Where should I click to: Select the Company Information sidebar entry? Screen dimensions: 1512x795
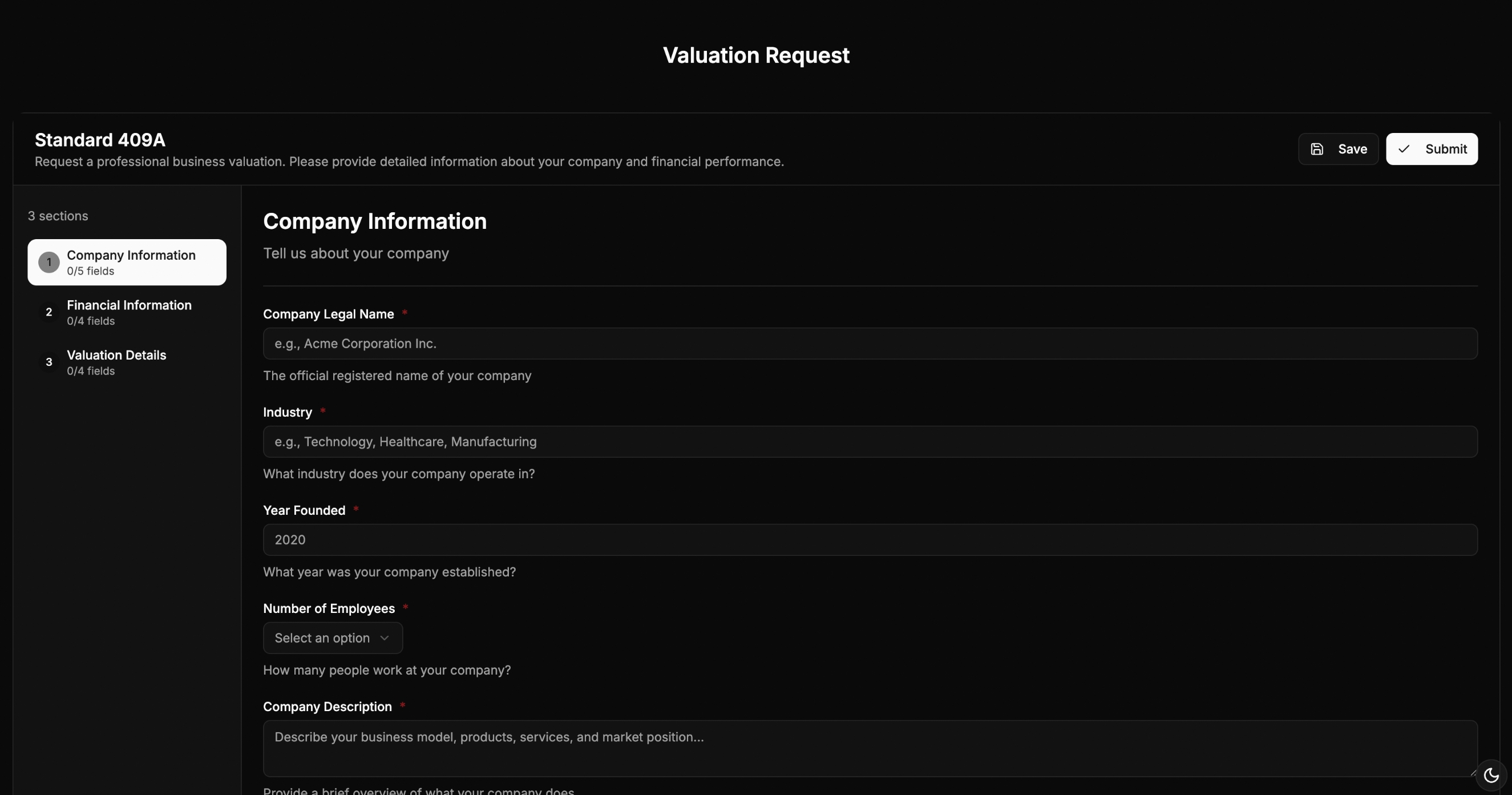point(127,262)
